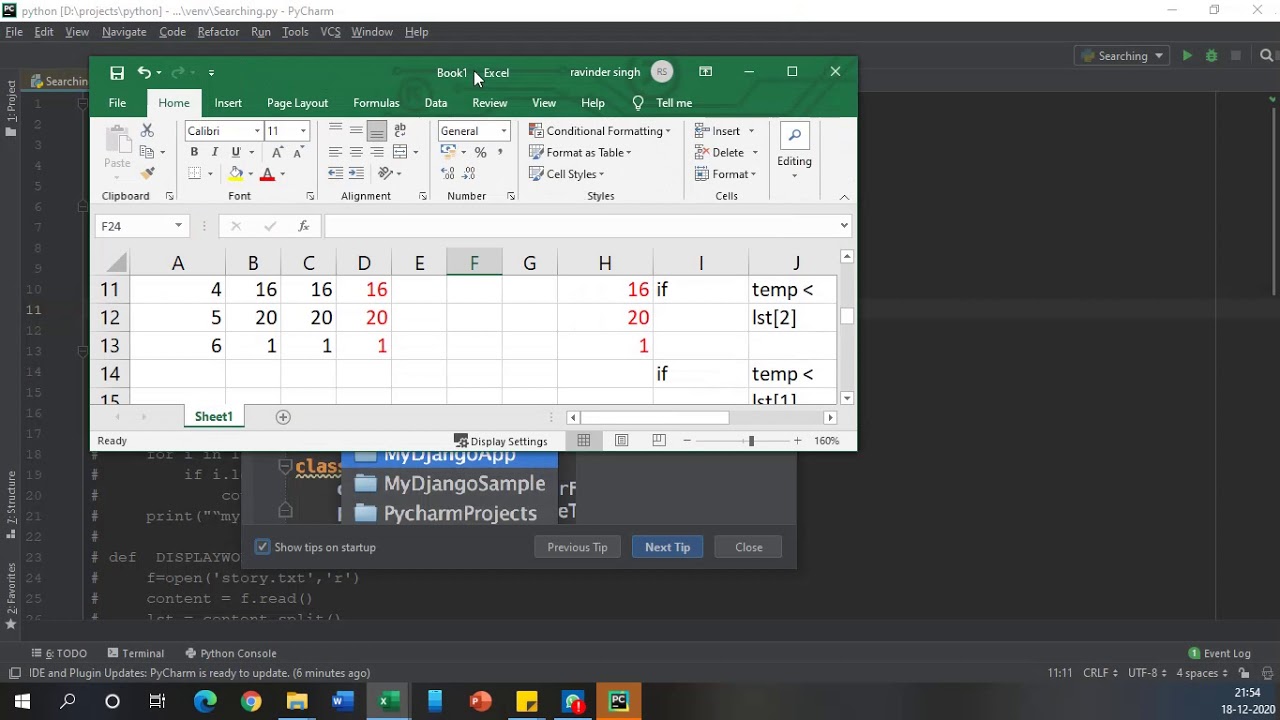The width and height of the screenshot is (1280, 720).
Task: Click Next Tip button
Action: pos(667,547)
